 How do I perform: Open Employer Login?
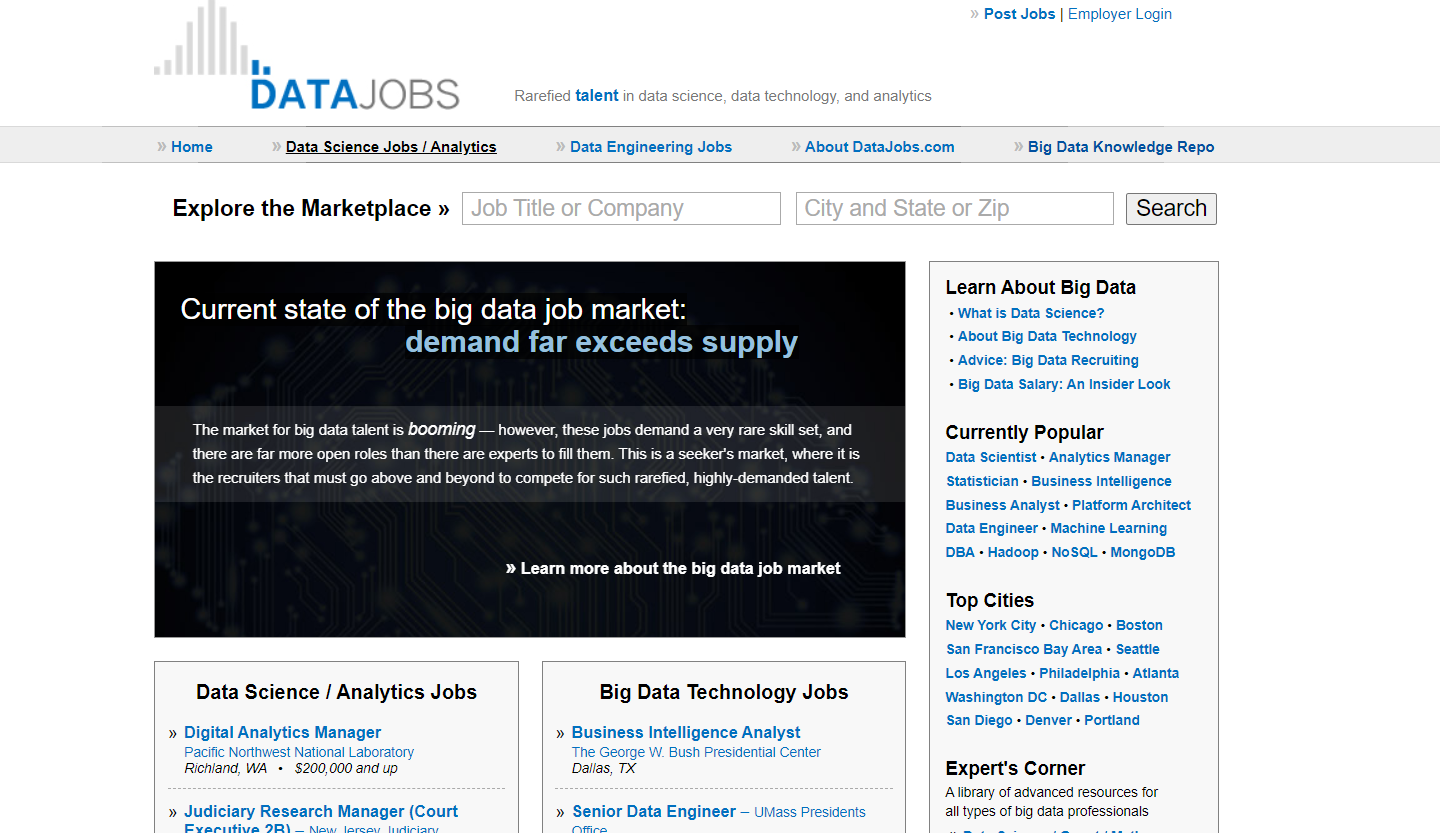point(1119,14)
